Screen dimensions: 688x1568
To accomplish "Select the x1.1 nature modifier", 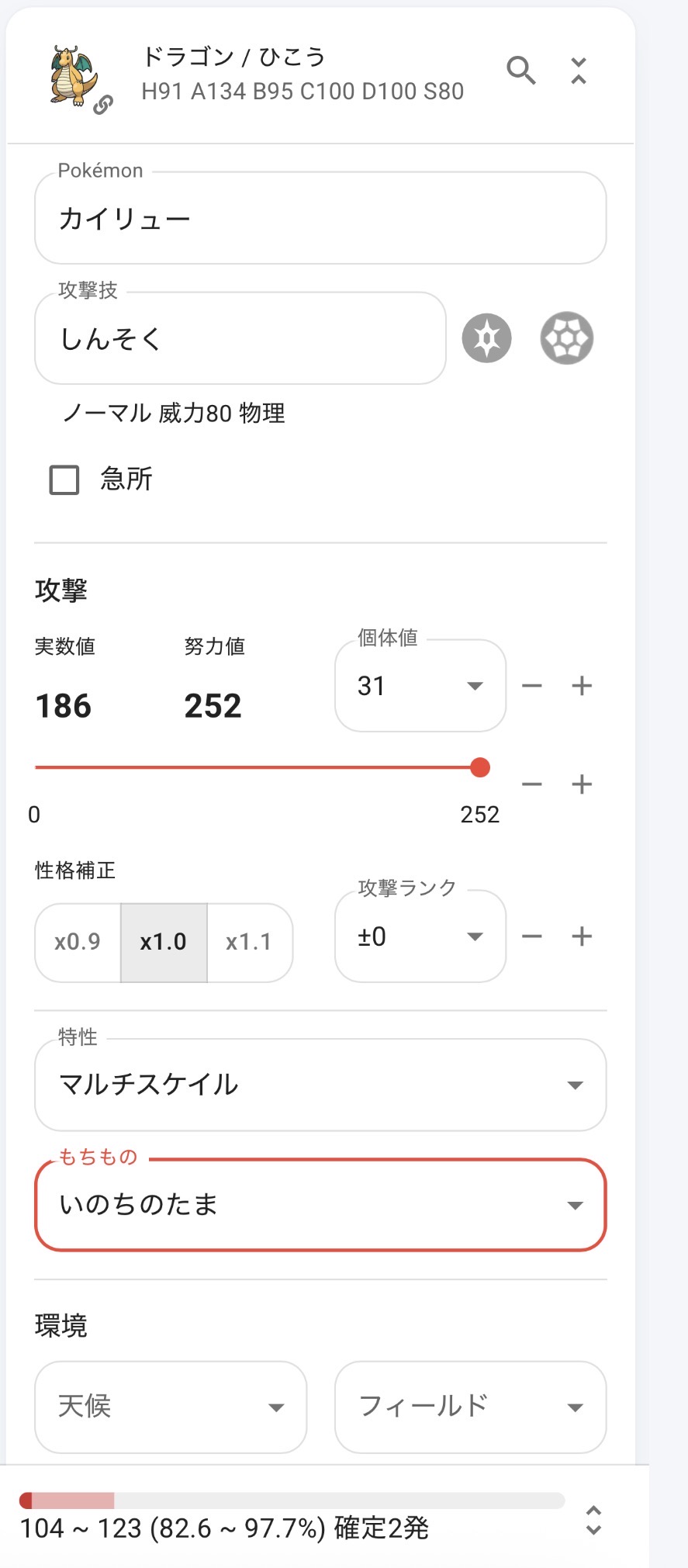I will click(x=249, y=942).
